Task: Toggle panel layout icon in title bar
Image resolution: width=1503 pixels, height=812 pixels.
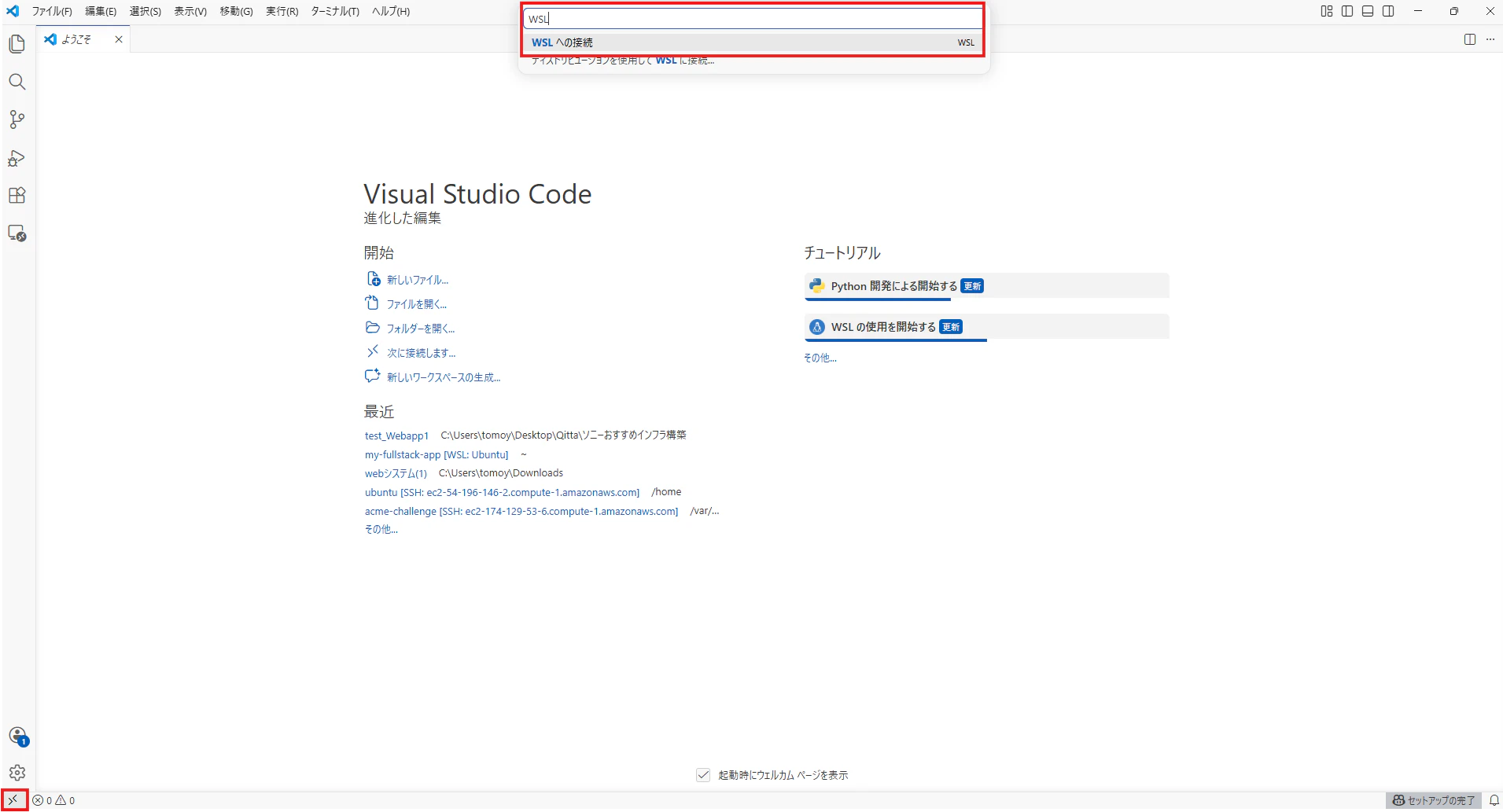Action: point(1368,11)
